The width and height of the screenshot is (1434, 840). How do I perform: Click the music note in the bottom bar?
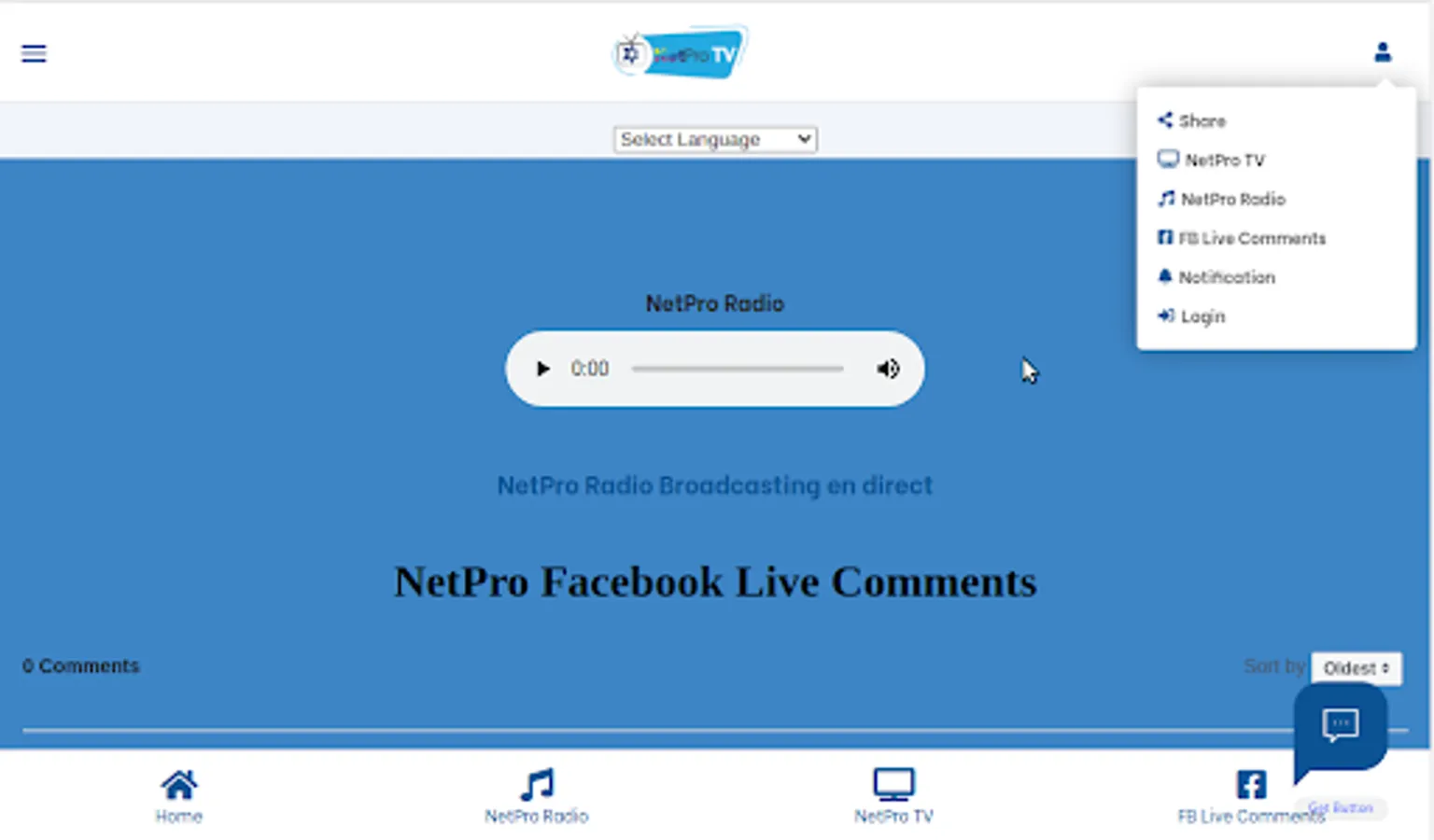click(537, 785)
